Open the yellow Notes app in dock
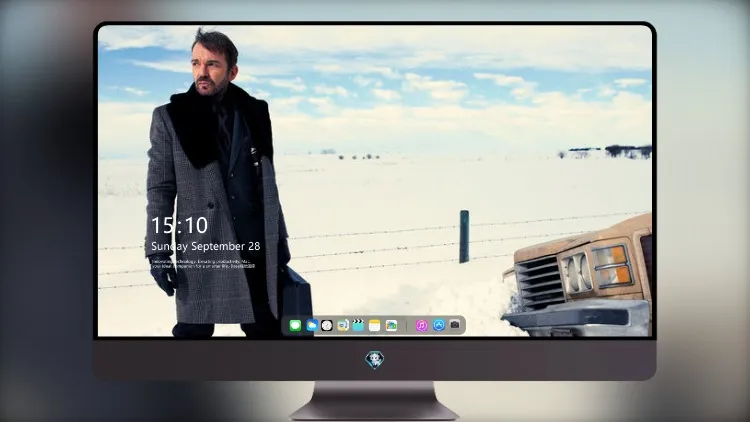 point(375,326)
